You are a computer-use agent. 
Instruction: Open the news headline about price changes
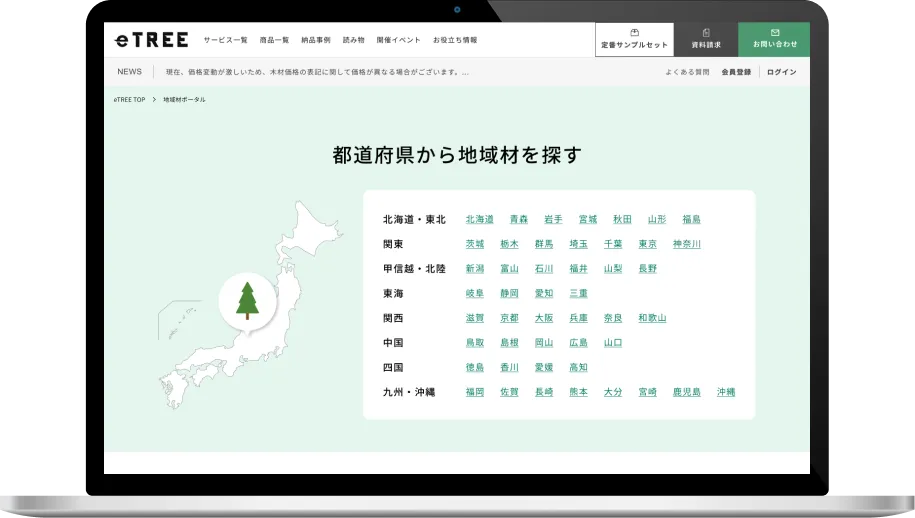(317, 72)
